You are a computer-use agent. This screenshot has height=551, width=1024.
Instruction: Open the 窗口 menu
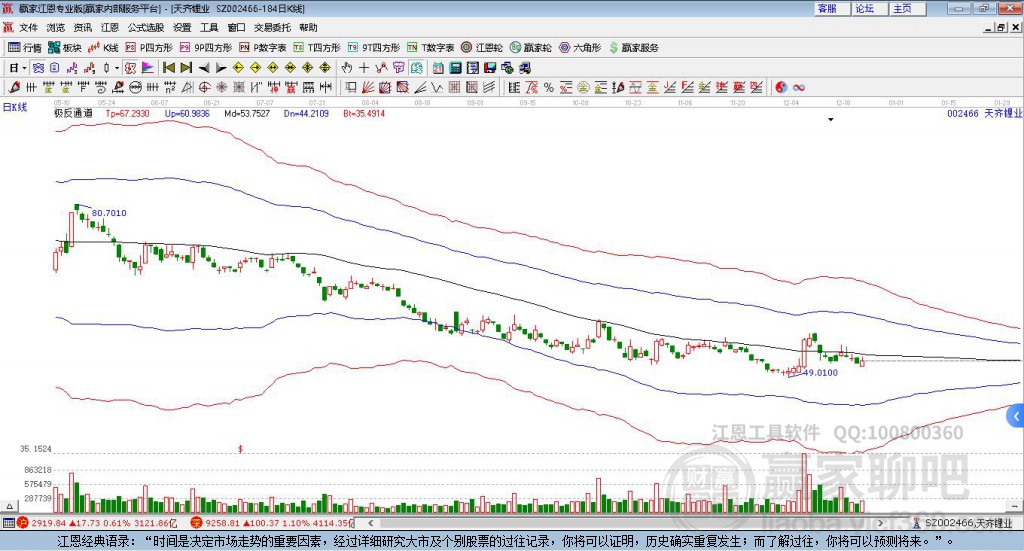coord(236,27)
